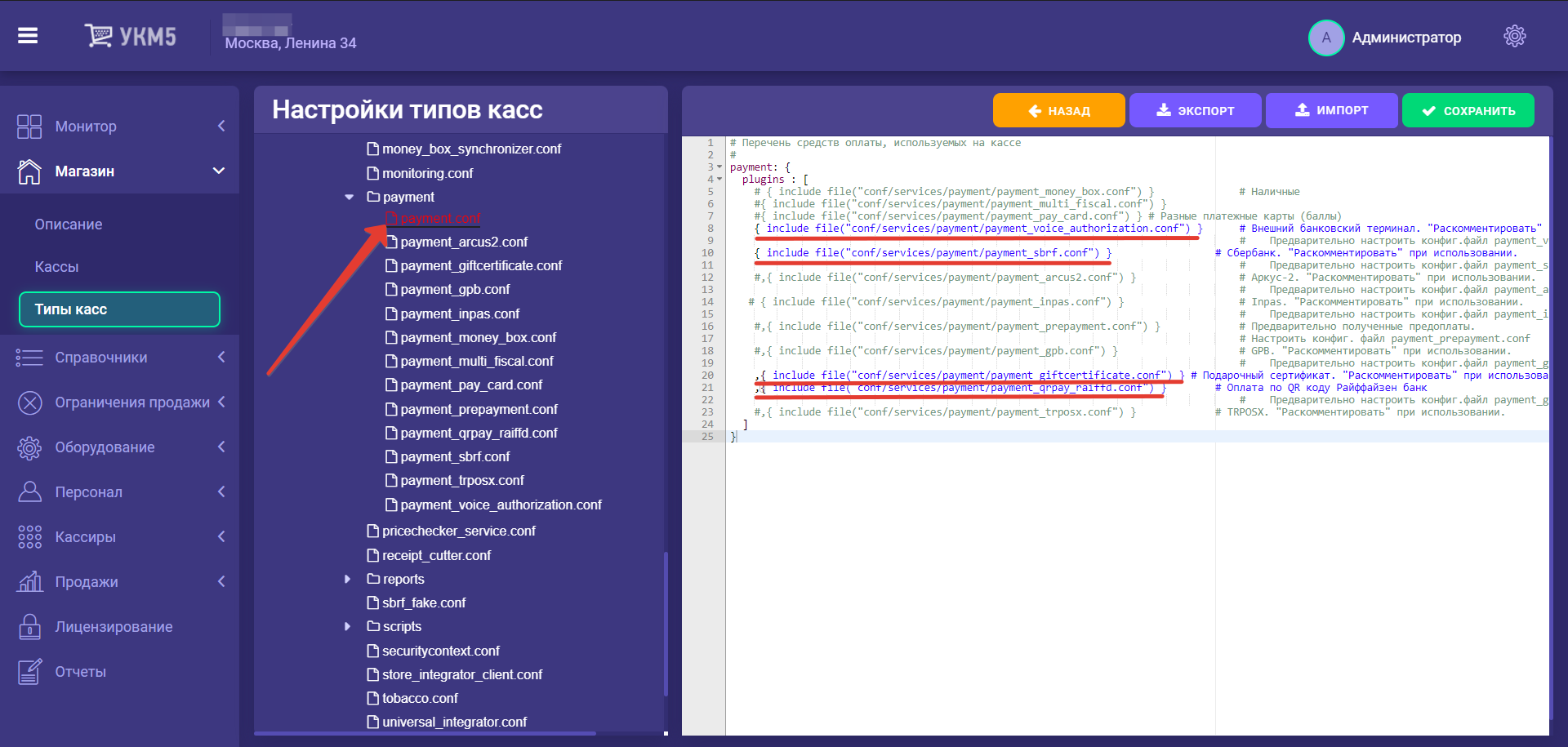Open payment_multi_fiscal.conf in the tree
The width and height of the screenshot is (1568, 747).
click(477, 361)
